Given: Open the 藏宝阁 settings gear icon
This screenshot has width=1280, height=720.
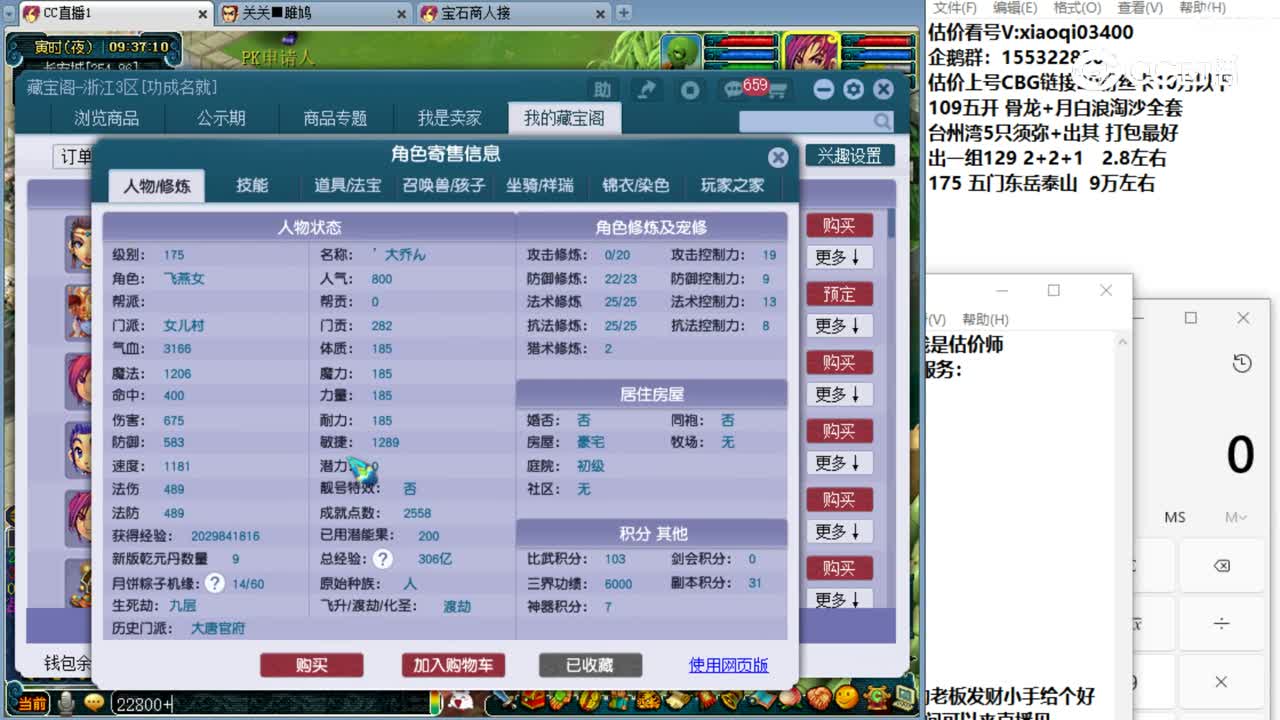Looking at the screenshot, I should click(x=853, y=89).
